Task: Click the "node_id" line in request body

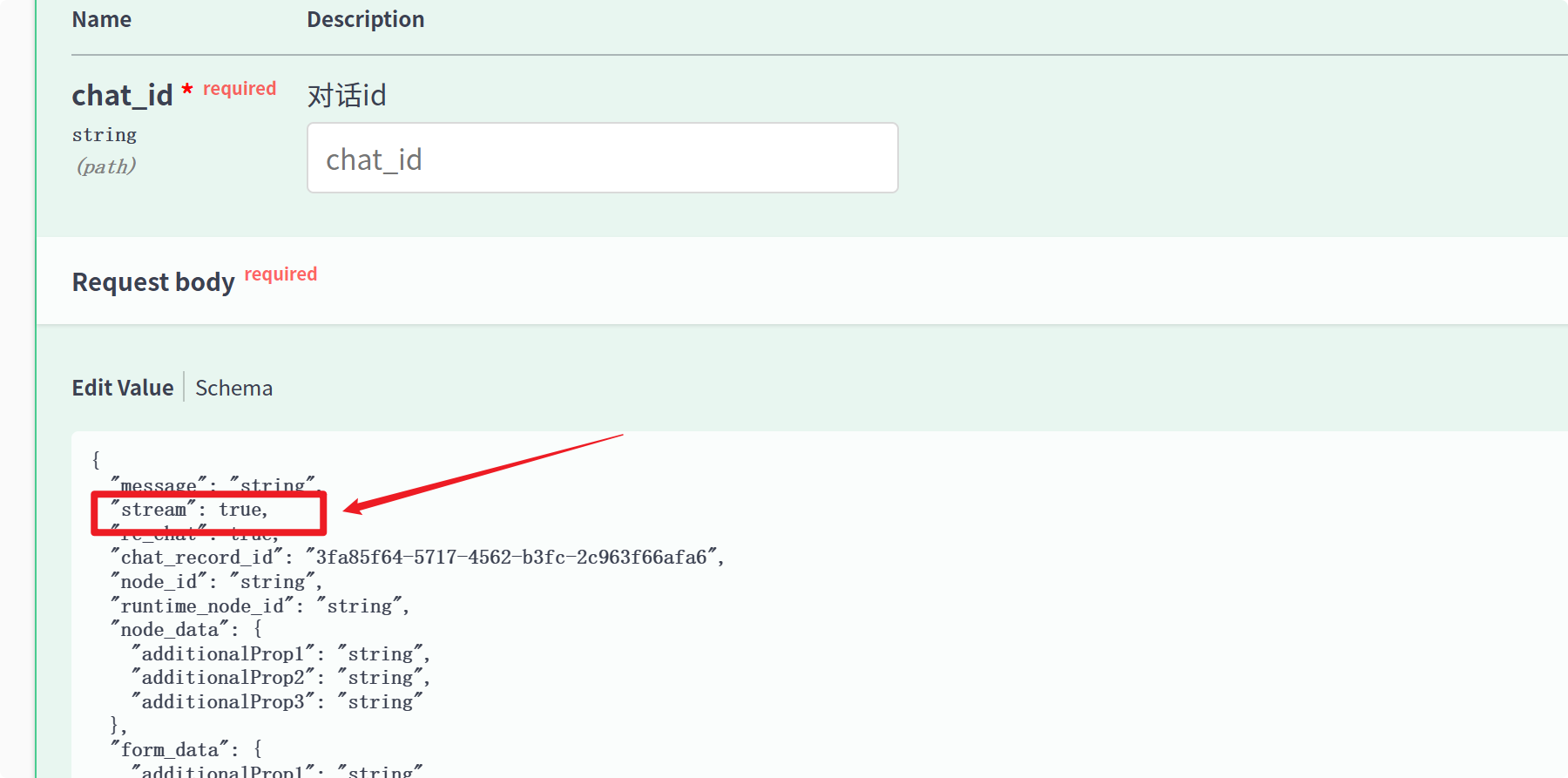Action: click(x=216, y=582)
